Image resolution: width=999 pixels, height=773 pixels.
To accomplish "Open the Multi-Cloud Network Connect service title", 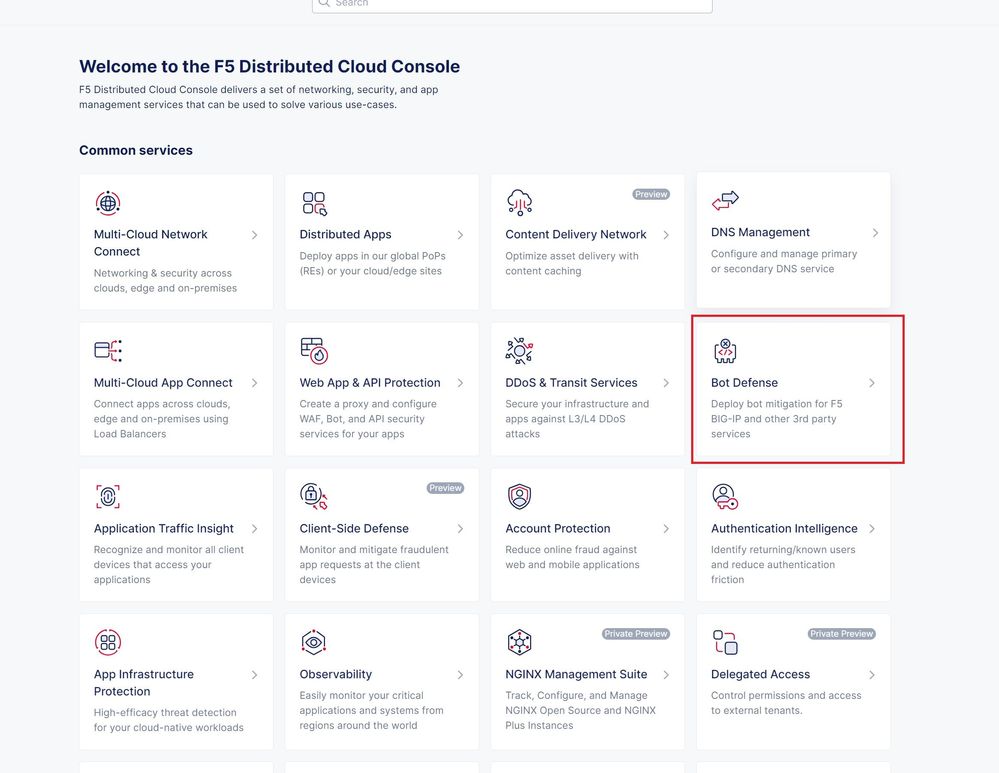I will point(150,243).
